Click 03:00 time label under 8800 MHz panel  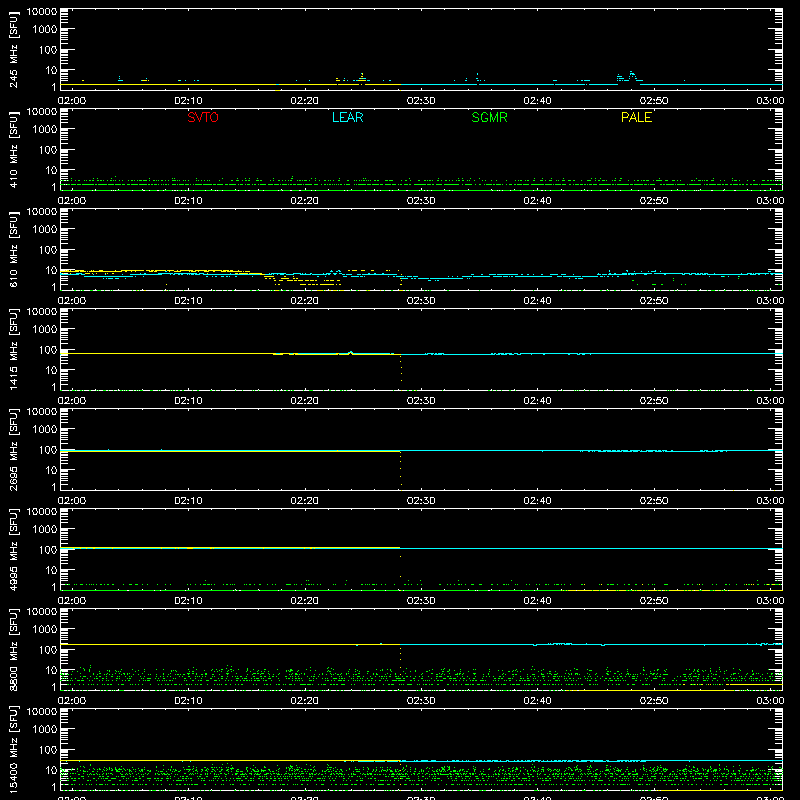click(x=770, y=701)
